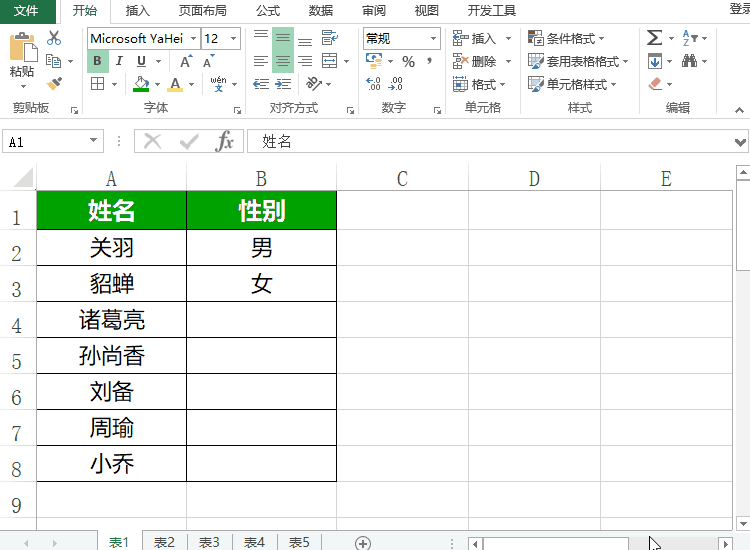The height and width of the screenshot is (550, 750).
Task: Switch to the 插入 ribbon tab
Action: click(138, 11)
